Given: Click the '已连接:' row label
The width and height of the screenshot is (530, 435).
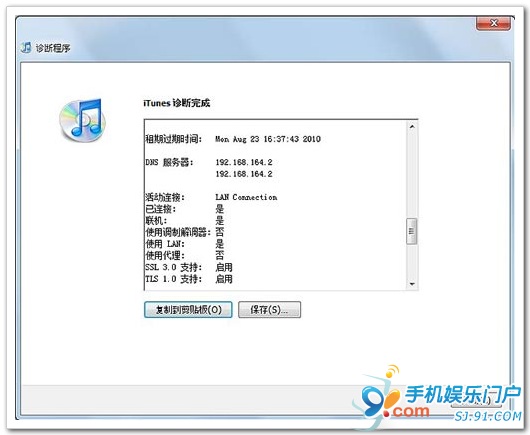Looking at the screenshot, I should click(161, 209).
